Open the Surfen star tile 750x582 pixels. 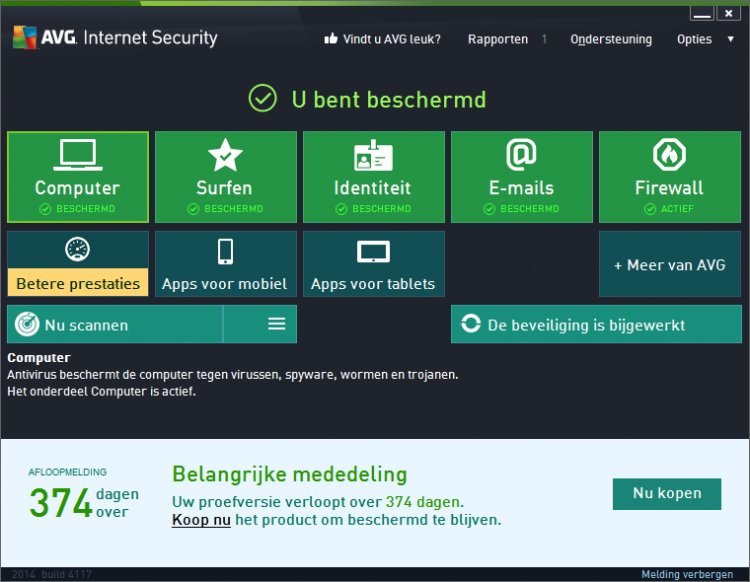pos(225,177)
